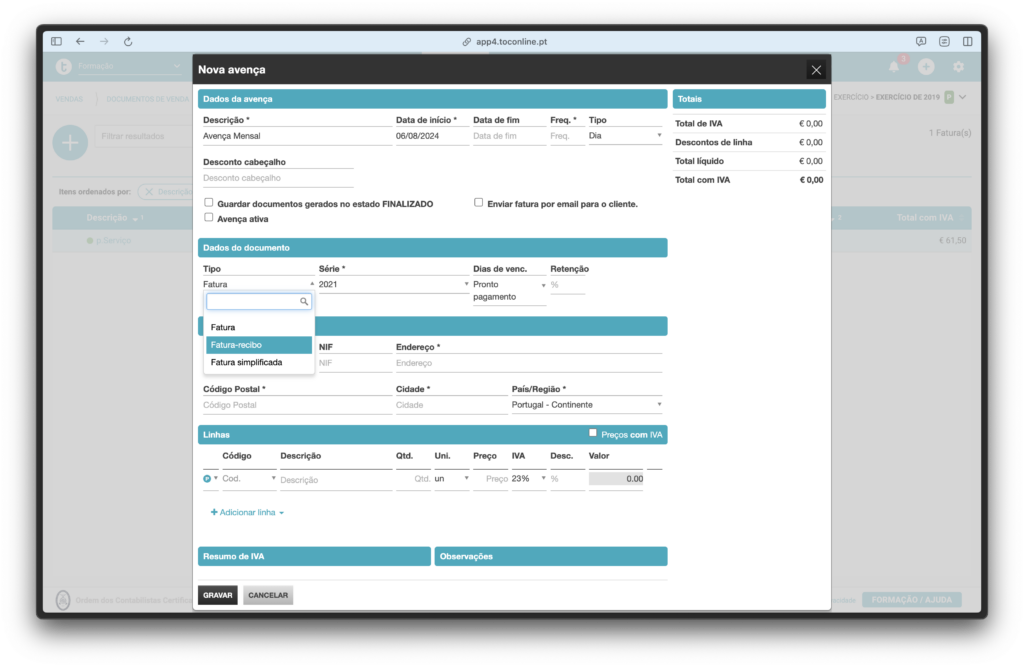Viewport: 1024px width, 667px height.
Task: Click the line options icon in Linhas row
Action: (x=207, y=479)
